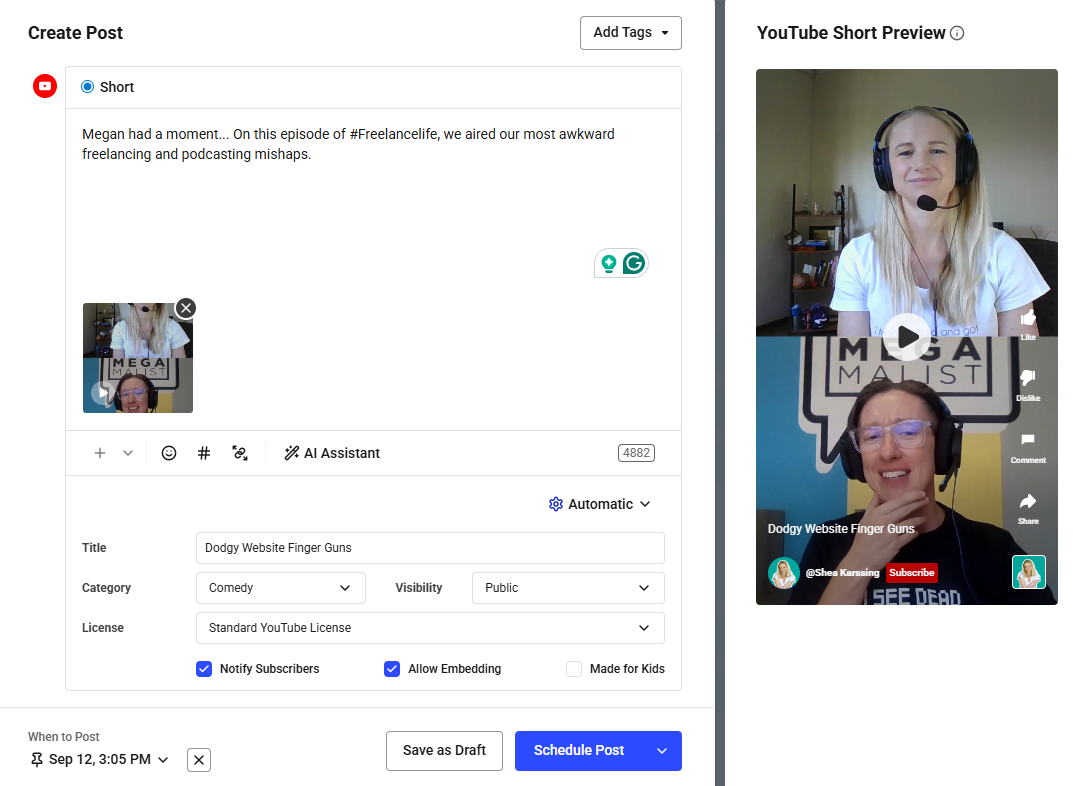This screenshot has width=1073, height=786.
Task: Click Save as Draft
Action: click(x=444, y=750)
